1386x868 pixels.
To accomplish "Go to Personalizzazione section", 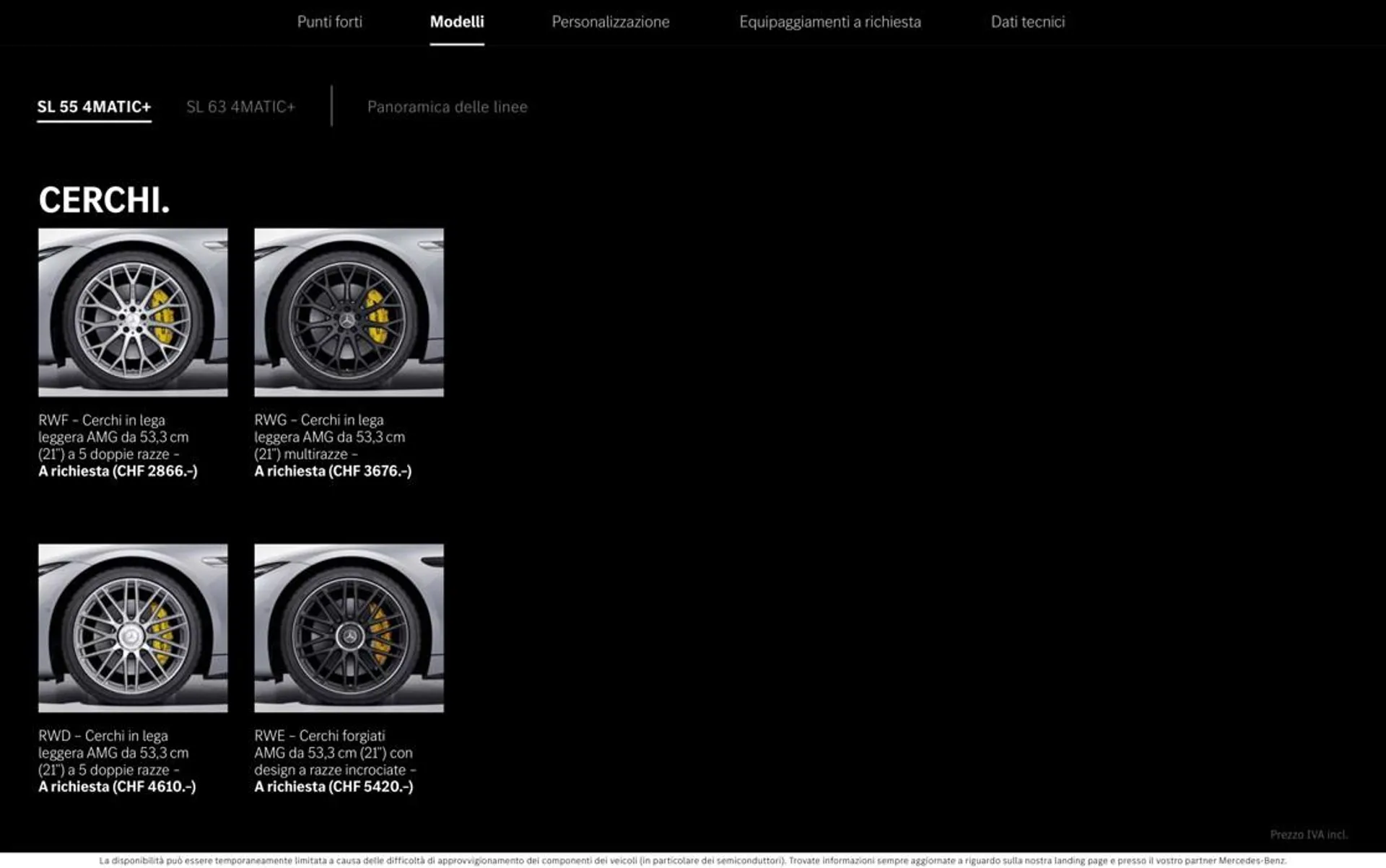I will point(610,22).
